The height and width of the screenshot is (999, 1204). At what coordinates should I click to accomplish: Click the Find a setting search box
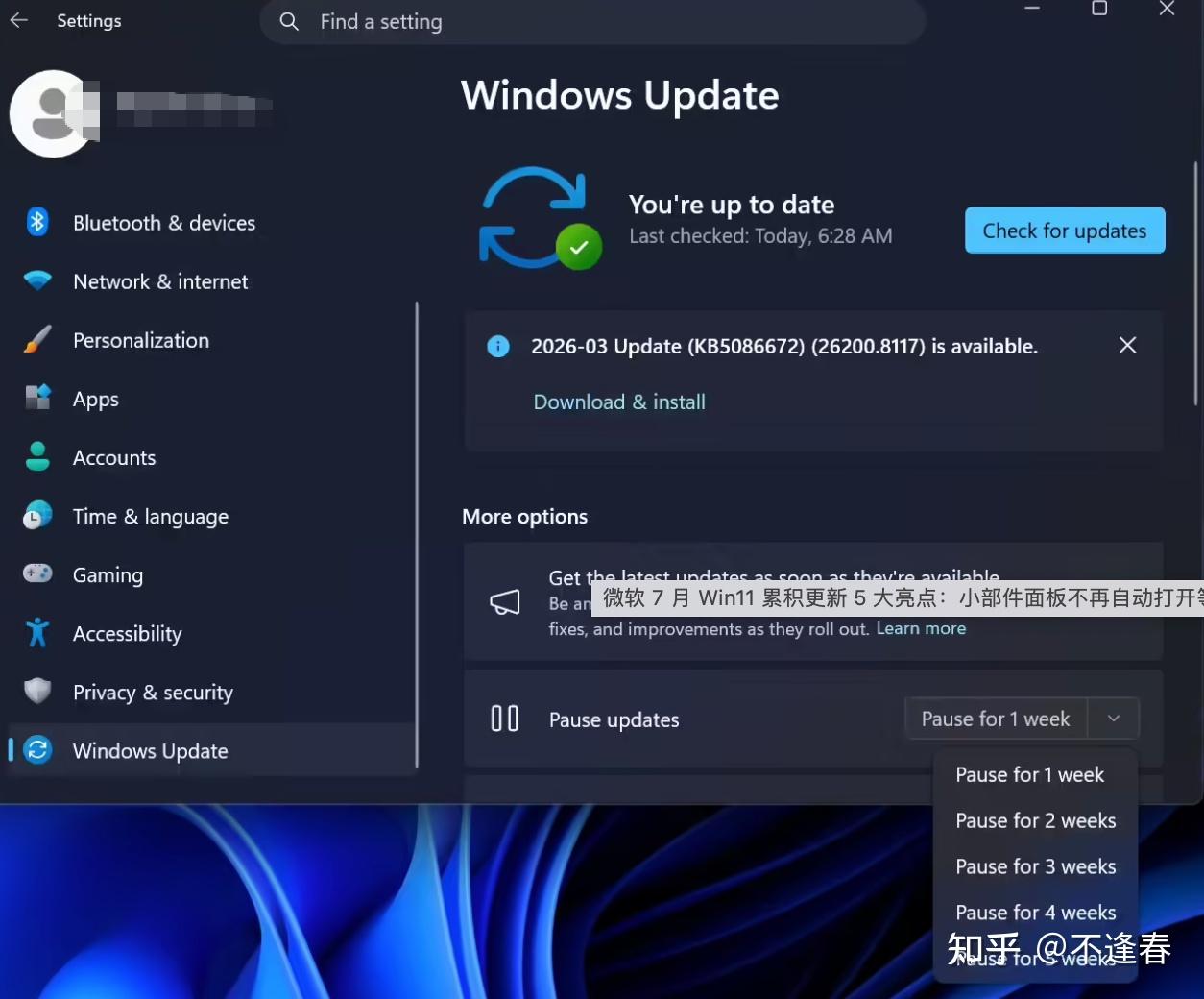tap(592, 21)
